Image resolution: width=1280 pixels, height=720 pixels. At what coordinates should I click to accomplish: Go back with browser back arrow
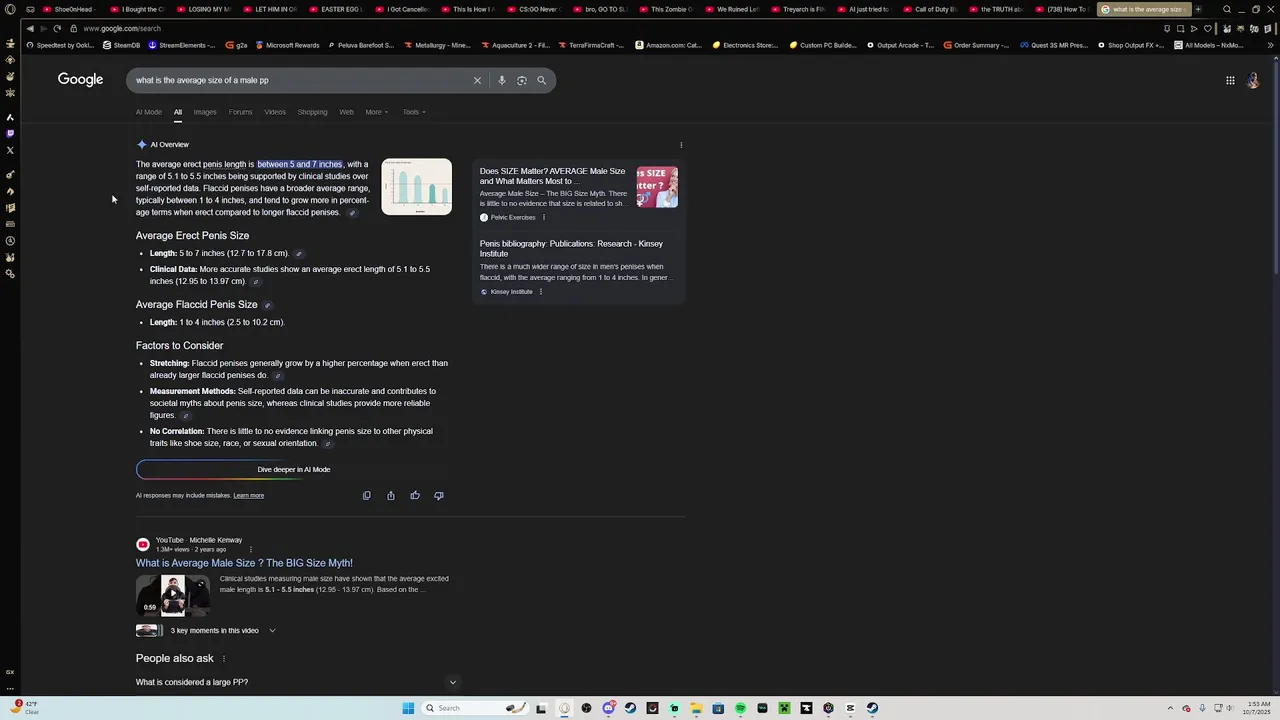point(30,28)
